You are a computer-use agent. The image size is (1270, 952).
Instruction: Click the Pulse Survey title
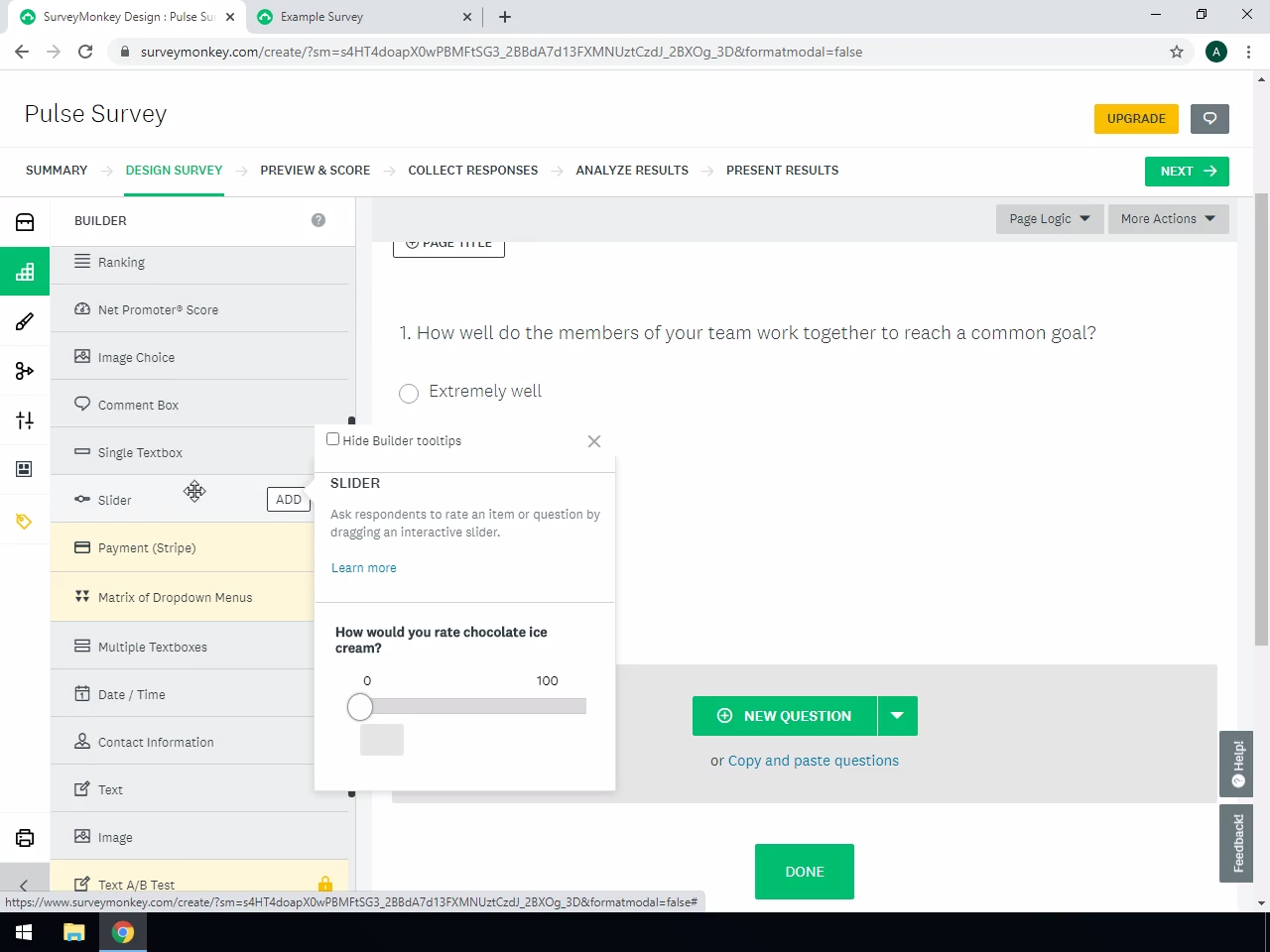pos(95,114)
